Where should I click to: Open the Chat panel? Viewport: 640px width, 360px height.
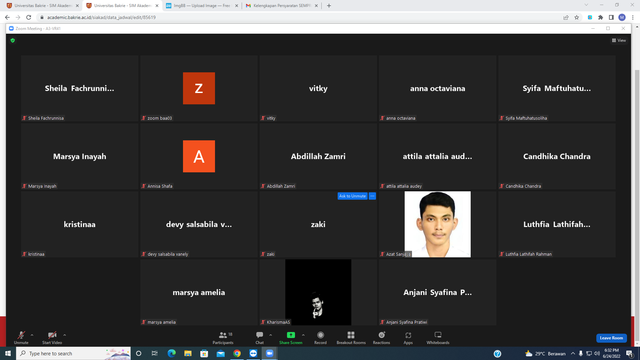(260, 338)
